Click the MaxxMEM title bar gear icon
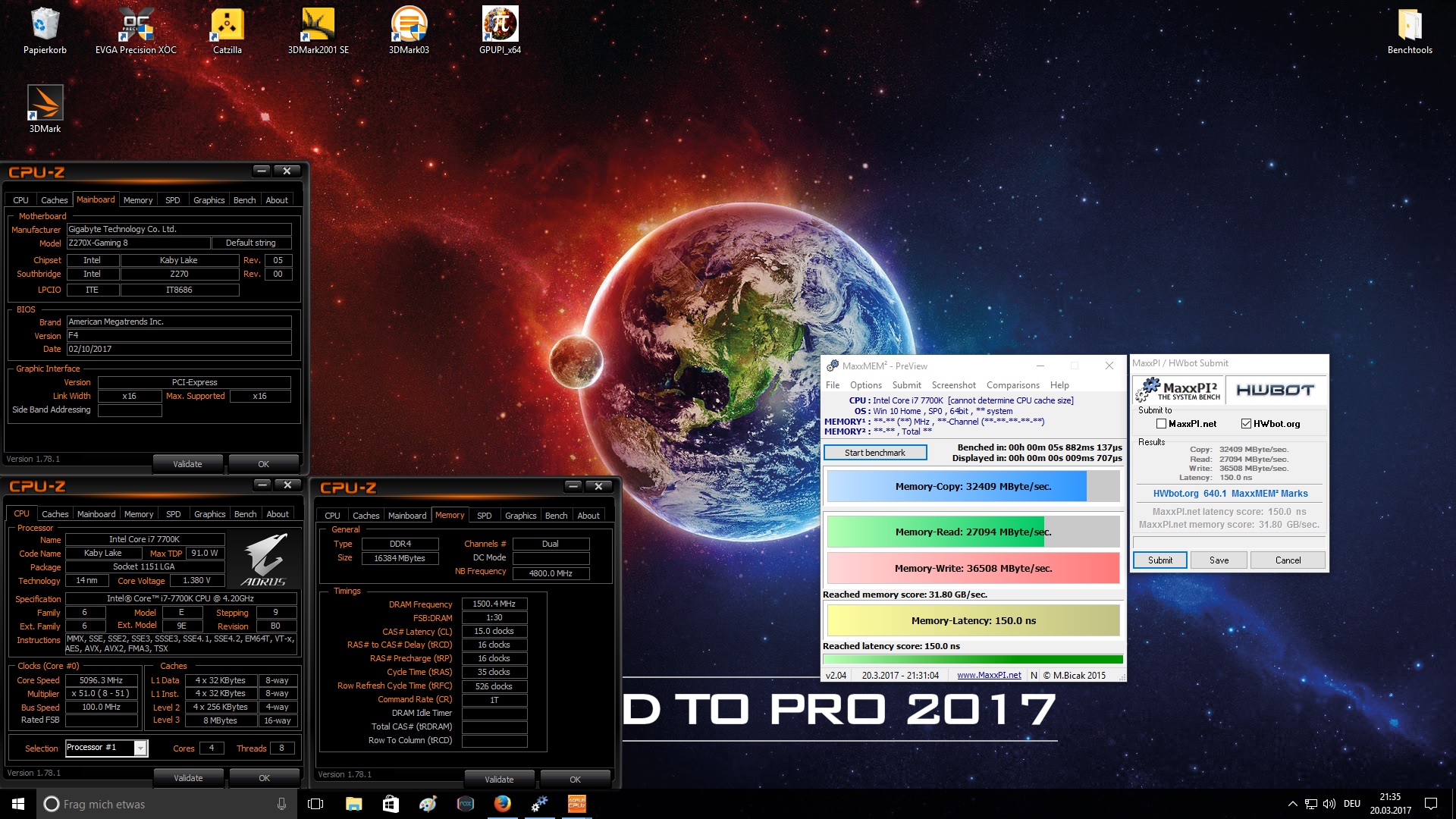The image size is (1456, 819). coord(833,366)
